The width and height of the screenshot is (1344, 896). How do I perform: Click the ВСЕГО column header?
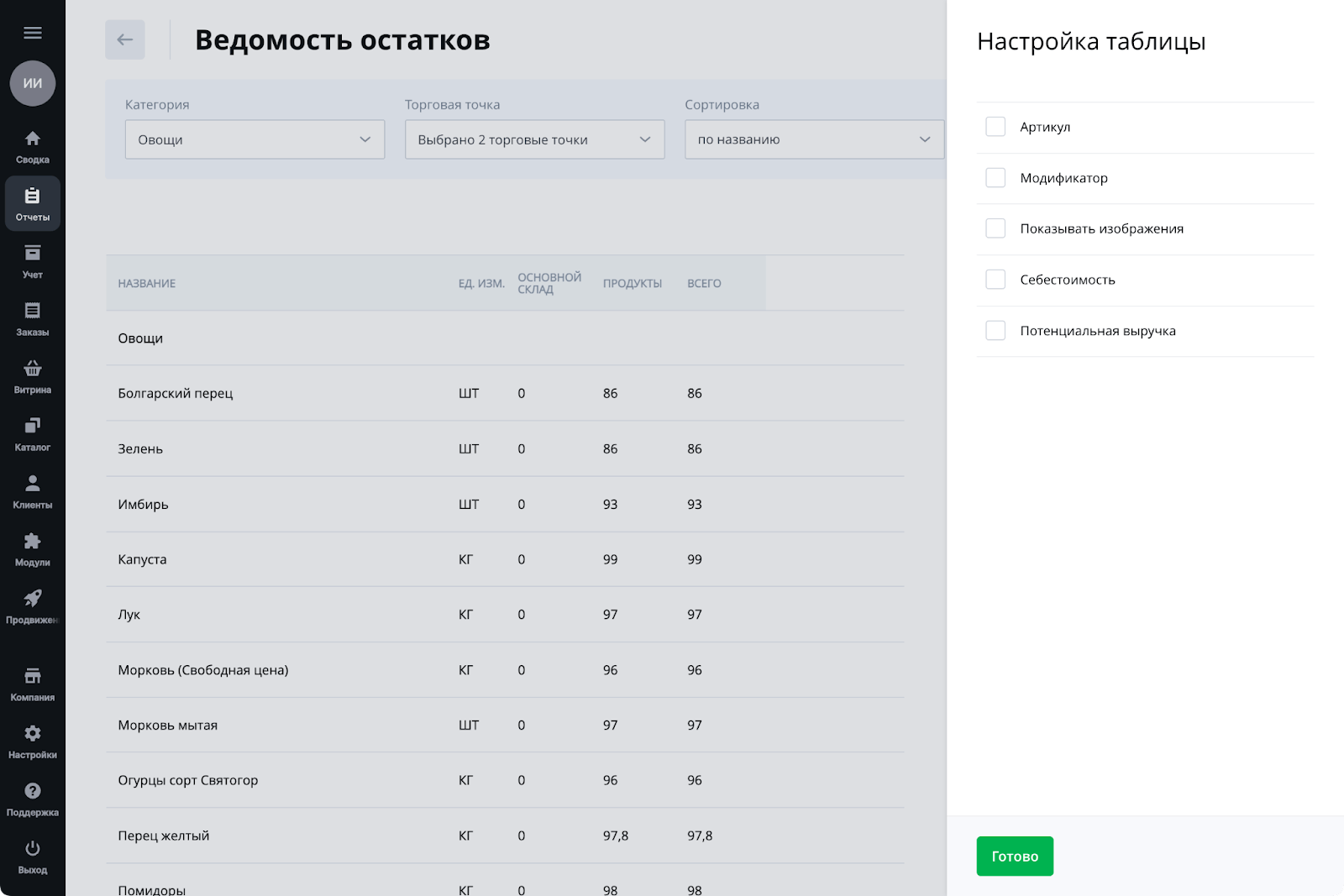pos(704,284)
